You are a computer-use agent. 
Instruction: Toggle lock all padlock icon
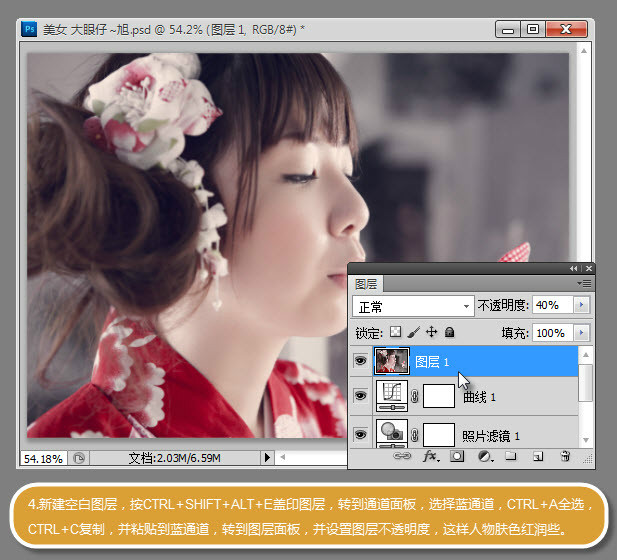(449, 333)
